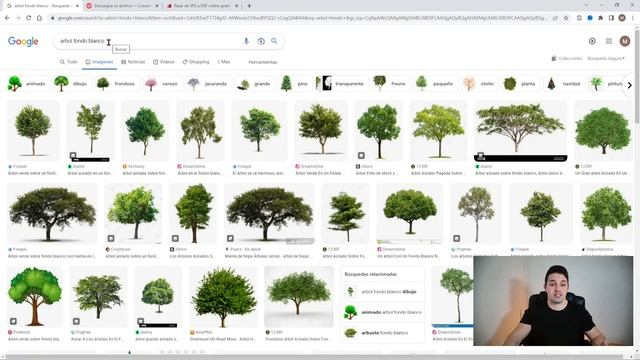The height and width of the screenshot is (360, 640).
Task: Filter by the 'animado' suggestion chip
Action: (27, 84)
